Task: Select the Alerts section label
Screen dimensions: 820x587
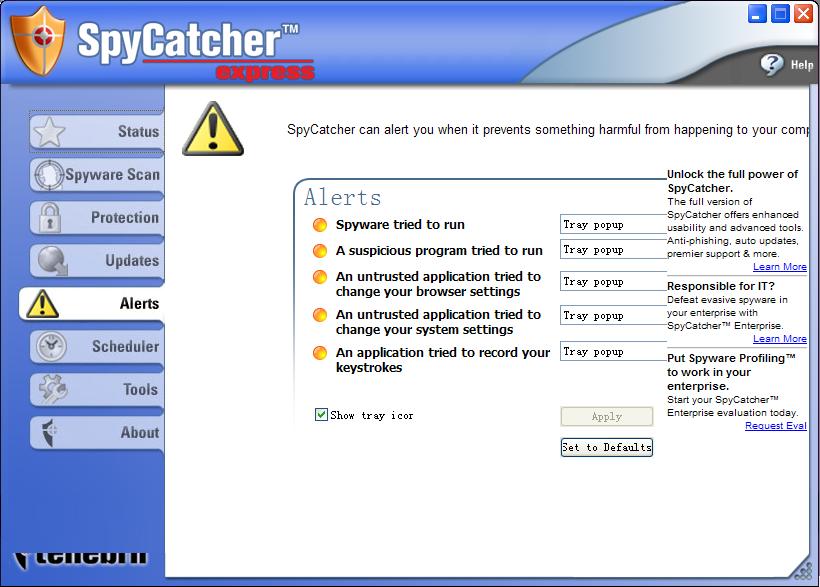Action: pos(139,303)
